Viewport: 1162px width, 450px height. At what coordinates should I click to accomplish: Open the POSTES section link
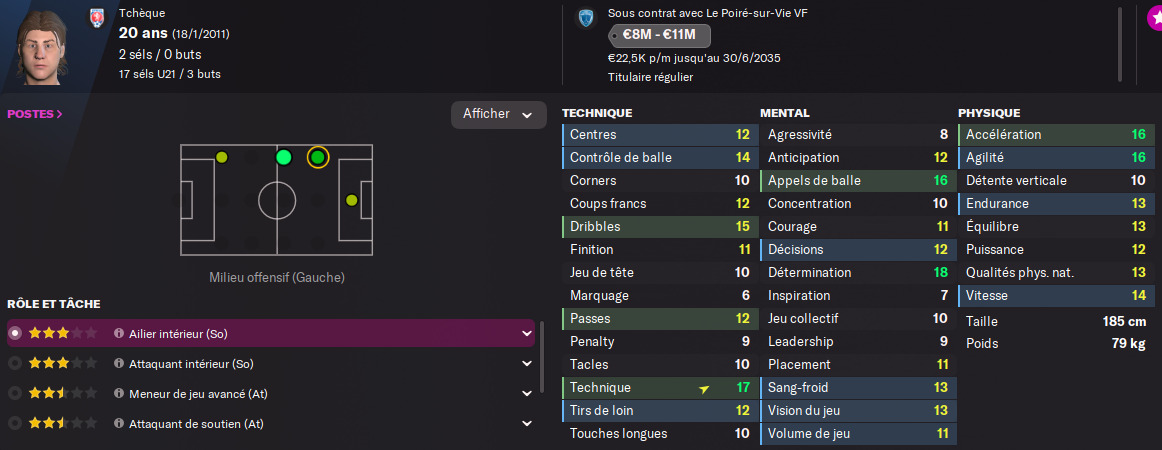[35, 114]
